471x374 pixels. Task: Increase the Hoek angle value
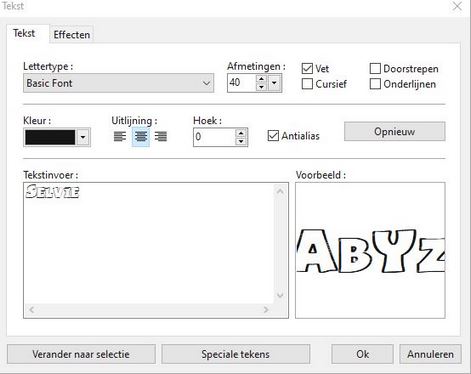[241, 133]
